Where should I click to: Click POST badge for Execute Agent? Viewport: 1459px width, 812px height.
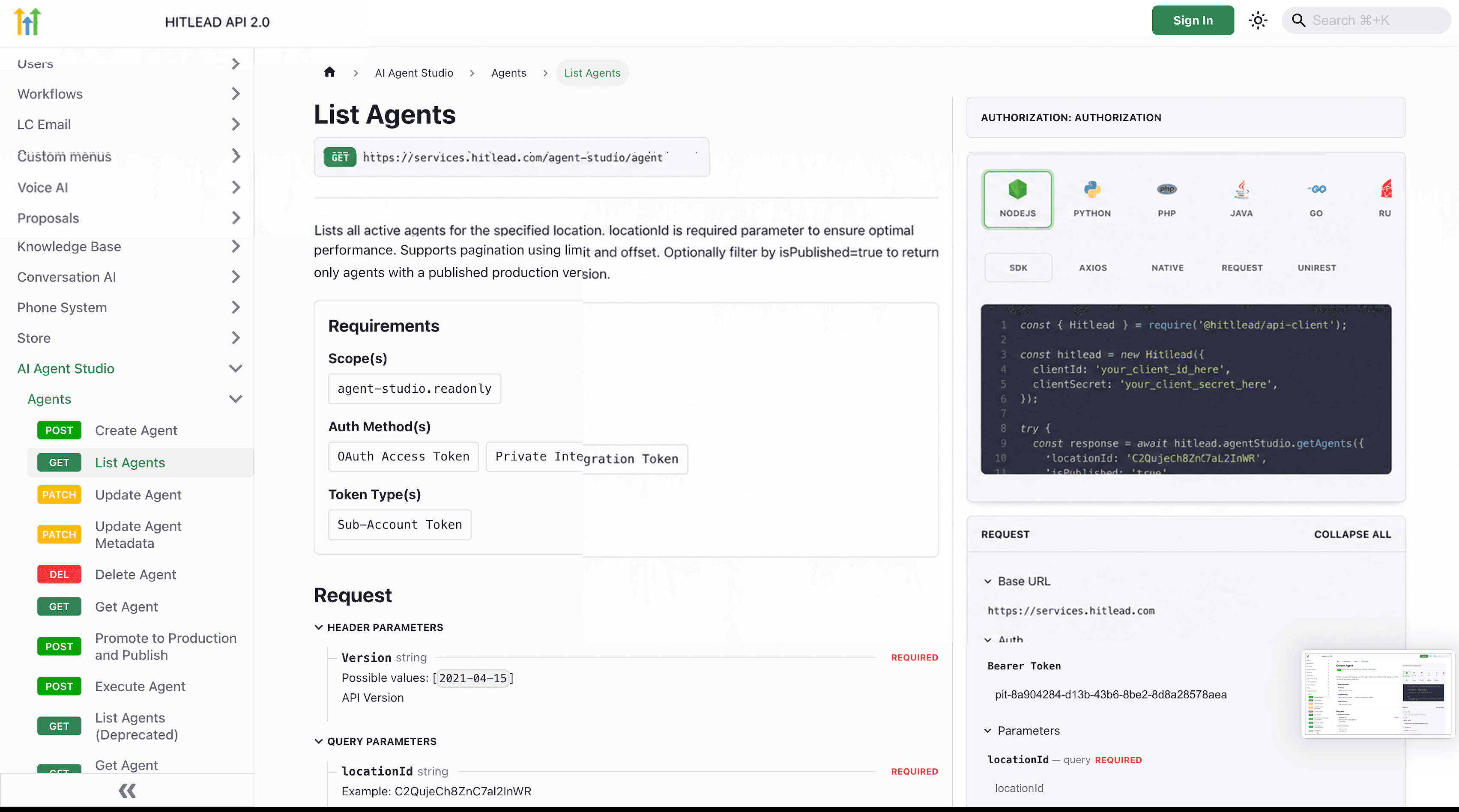click(x=60, y=686)
